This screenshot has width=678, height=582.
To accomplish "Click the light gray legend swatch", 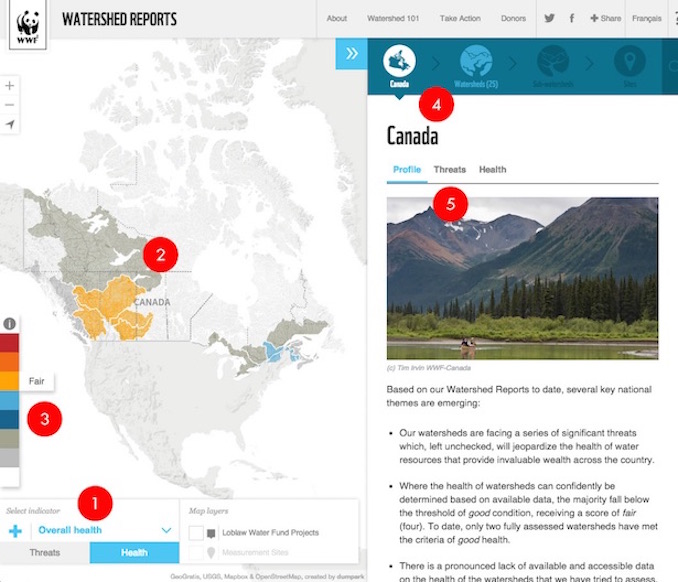I will (x=9, y=457).
